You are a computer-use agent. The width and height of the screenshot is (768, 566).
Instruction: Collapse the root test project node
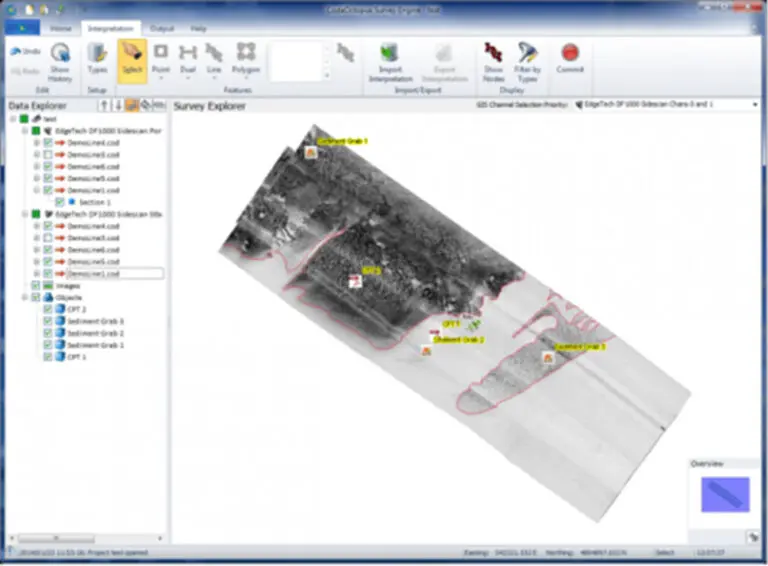pyautogui.click(x=13, y=118)
